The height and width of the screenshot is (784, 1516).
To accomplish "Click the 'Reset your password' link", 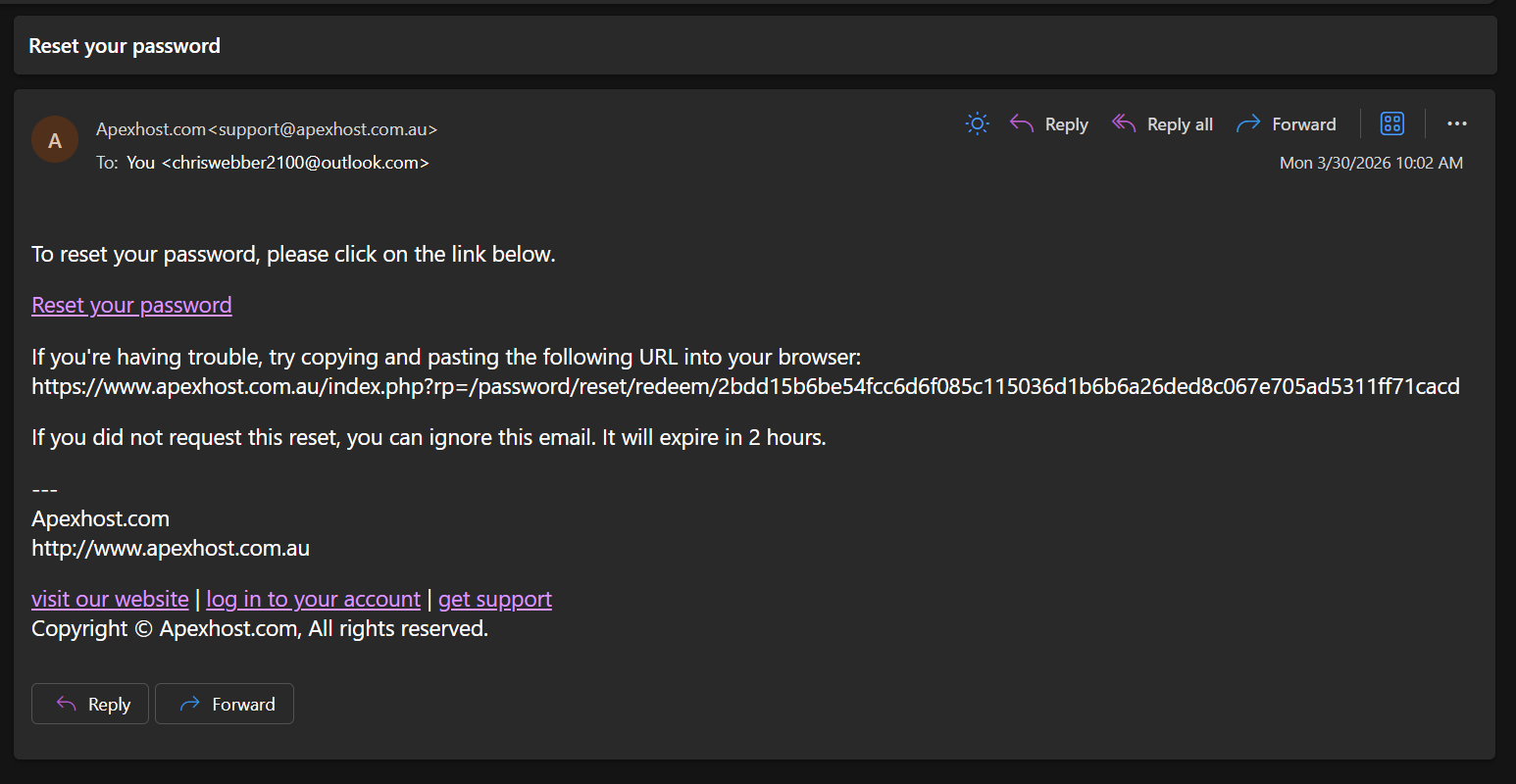I will [131, 306].
